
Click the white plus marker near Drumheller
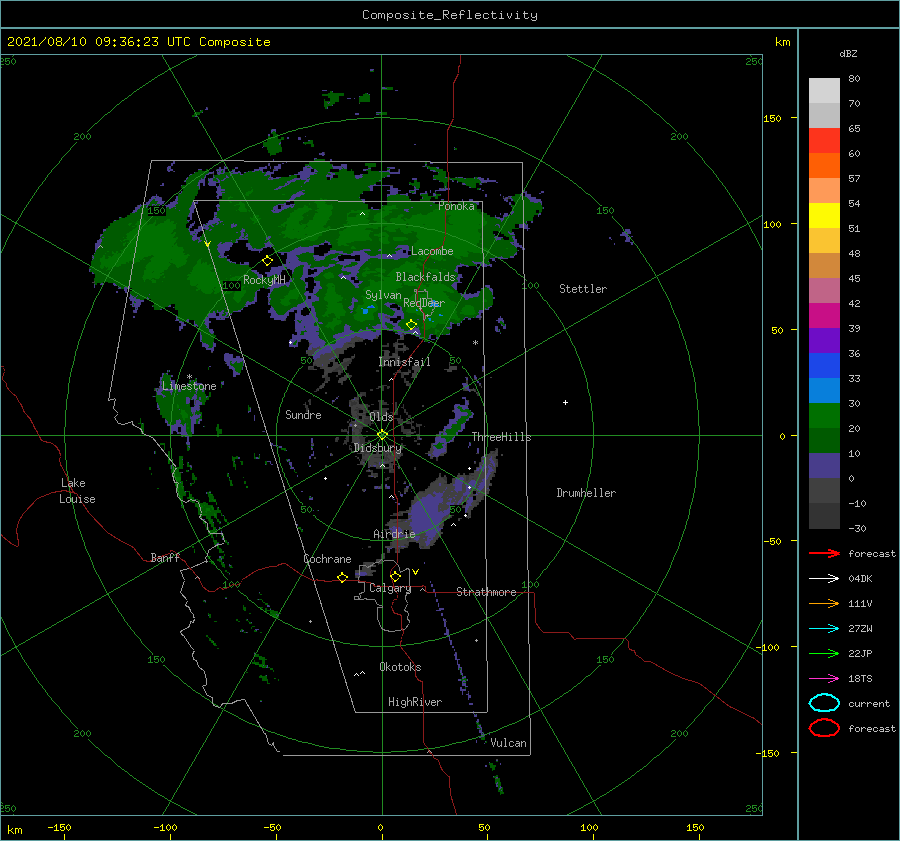(565, 402)
